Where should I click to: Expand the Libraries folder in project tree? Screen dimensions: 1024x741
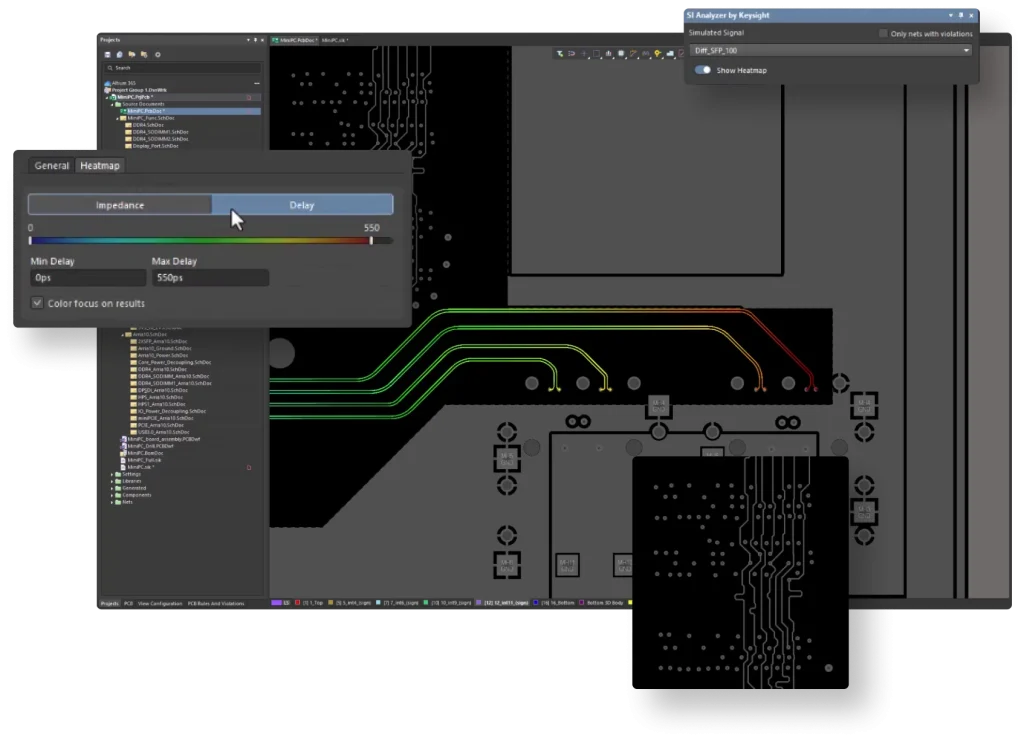112,481
